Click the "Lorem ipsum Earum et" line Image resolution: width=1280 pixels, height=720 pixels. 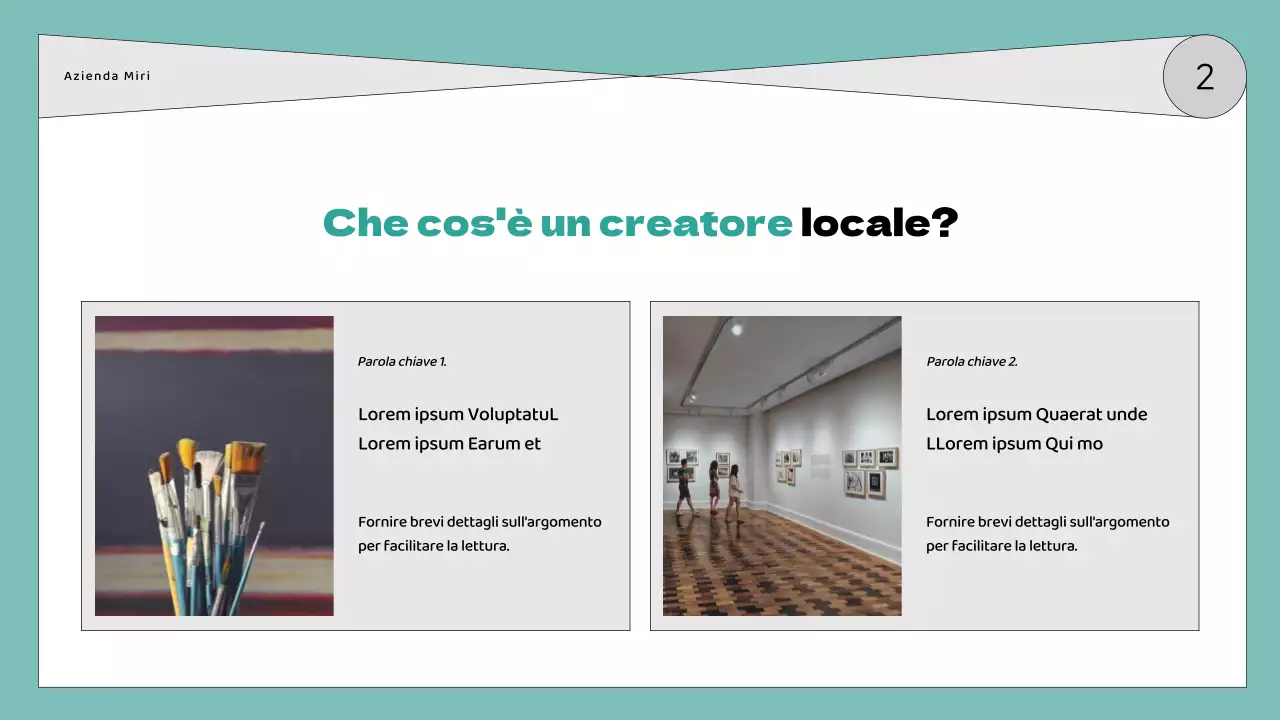coord(449,444)
